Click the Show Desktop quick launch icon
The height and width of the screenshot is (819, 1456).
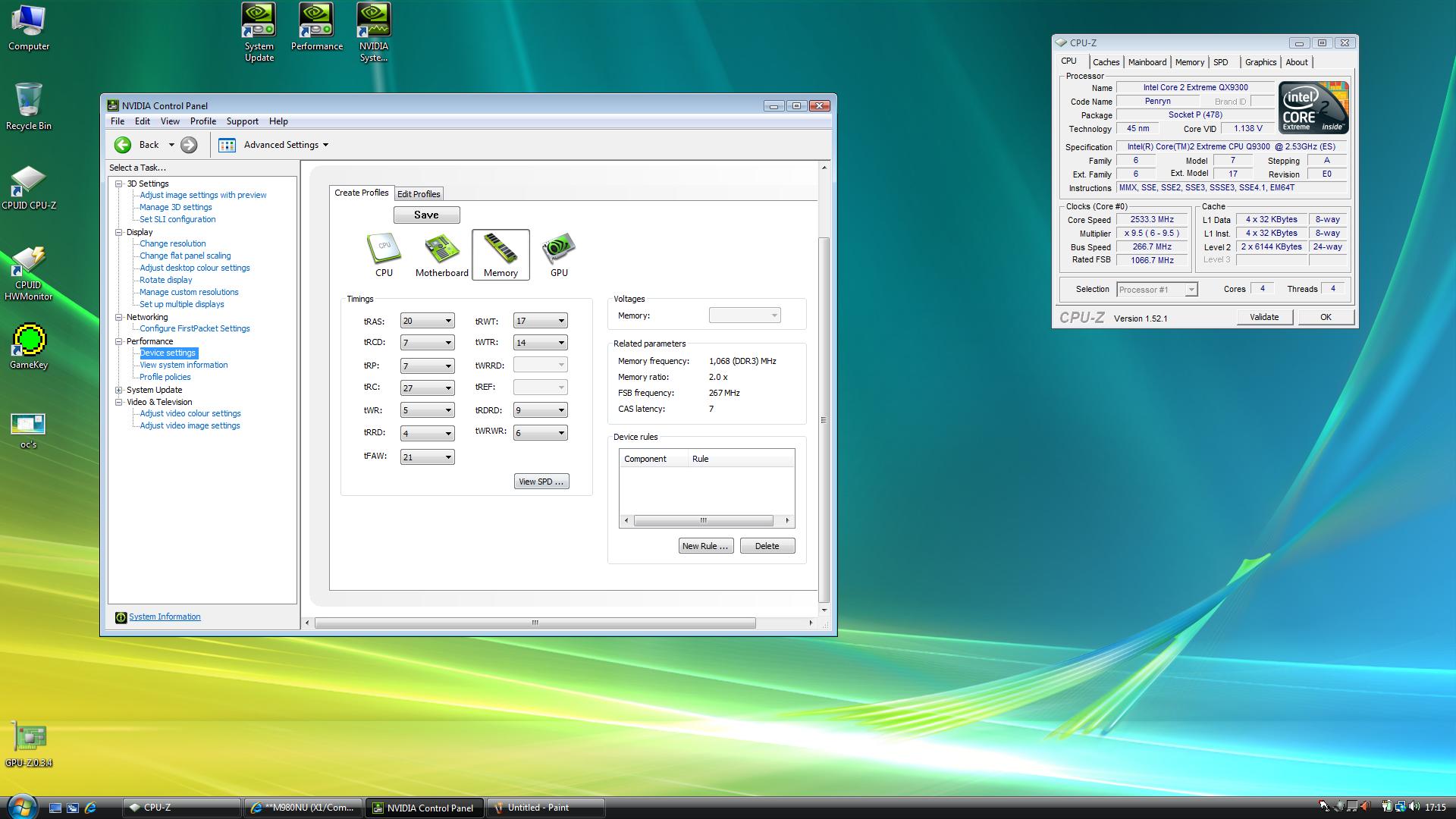55,808
